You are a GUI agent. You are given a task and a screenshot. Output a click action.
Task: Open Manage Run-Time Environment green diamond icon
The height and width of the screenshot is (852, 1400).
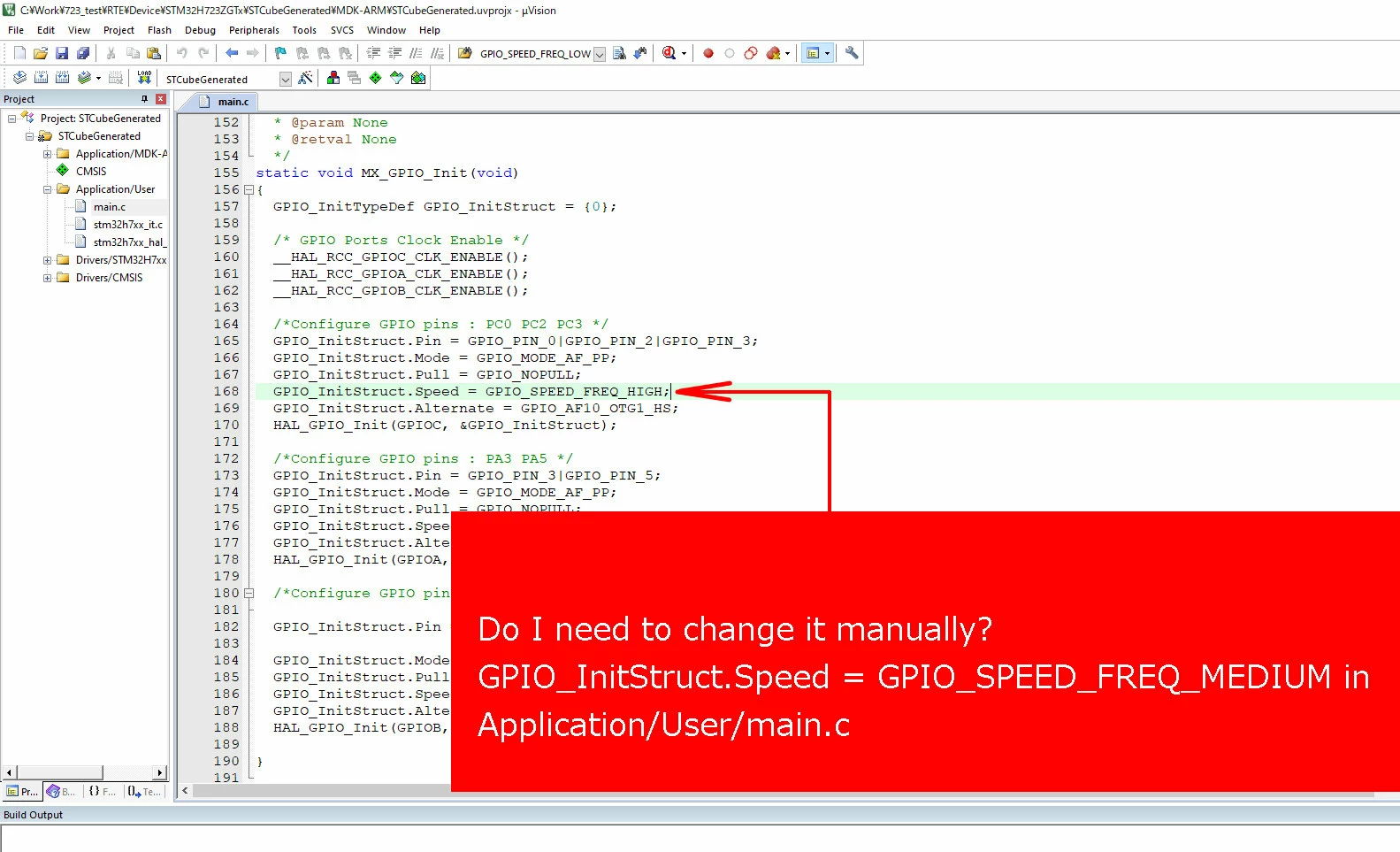click(376, 78)
